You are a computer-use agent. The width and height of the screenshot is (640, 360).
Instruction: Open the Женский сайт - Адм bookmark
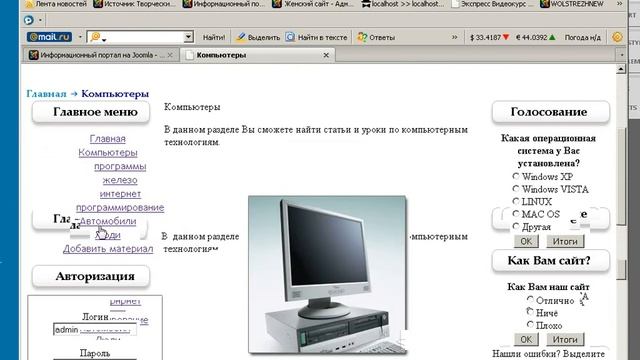[x=313, y=4]
